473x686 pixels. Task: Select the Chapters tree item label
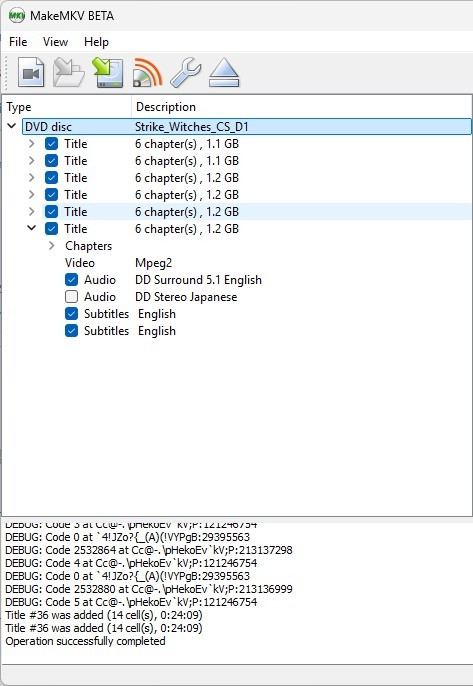pos(88,246)
